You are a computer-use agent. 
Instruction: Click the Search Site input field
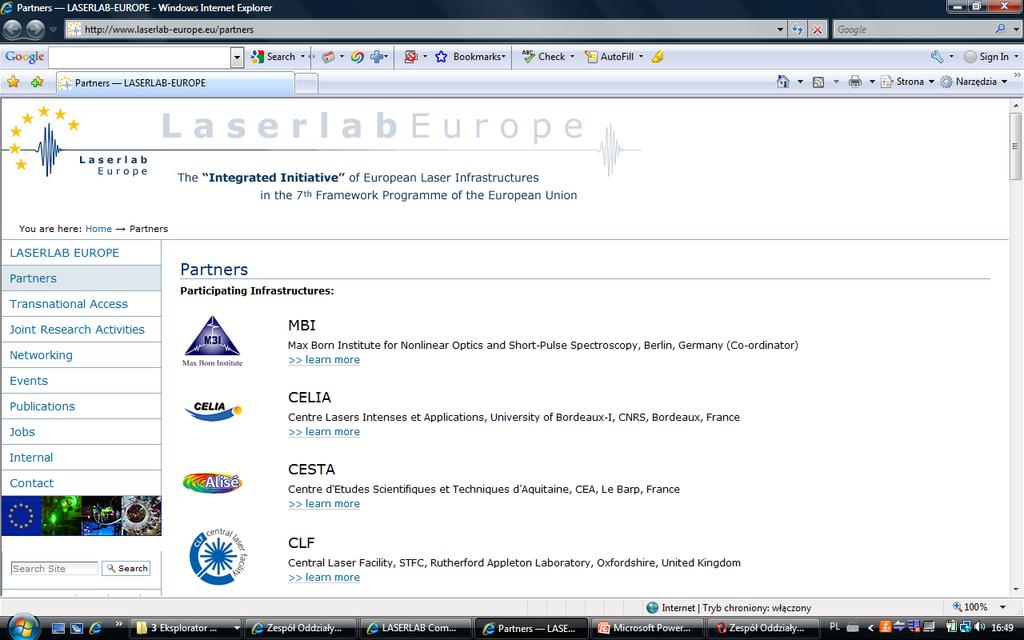tap(54, 569)
